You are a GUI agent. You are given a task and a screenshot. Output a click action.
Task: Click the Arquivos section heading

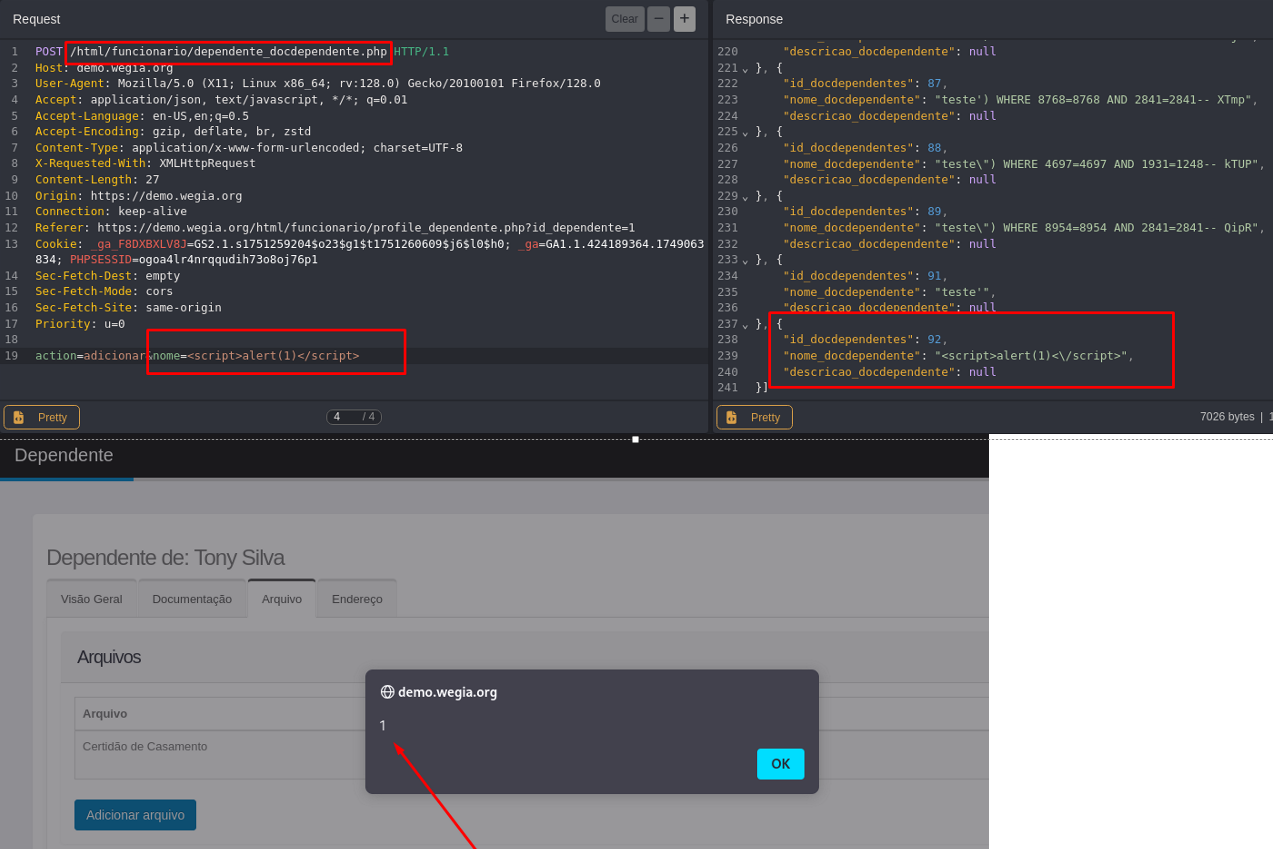[x=109, y=657]
